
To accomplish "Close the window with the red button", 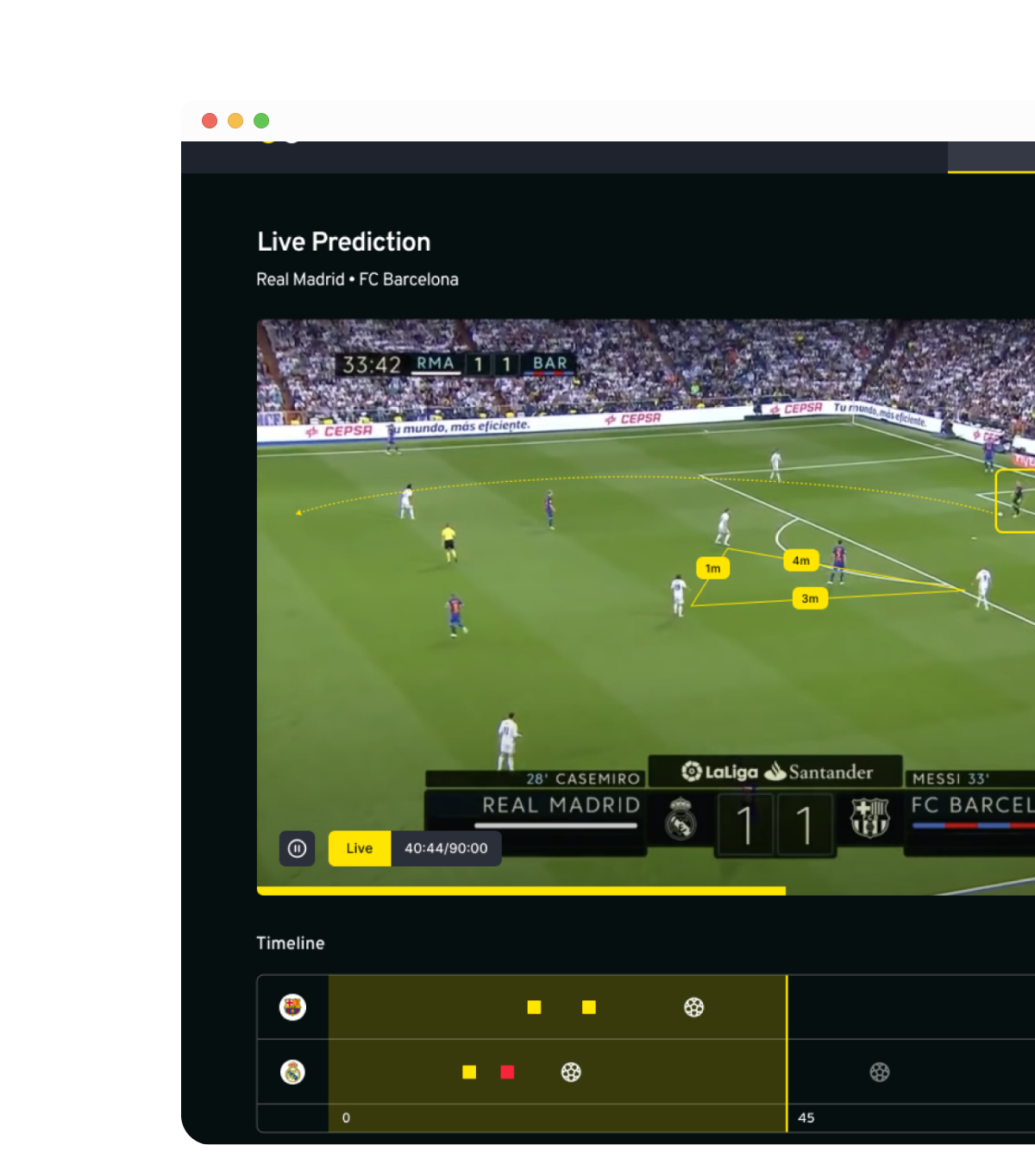I will point(210,121).
